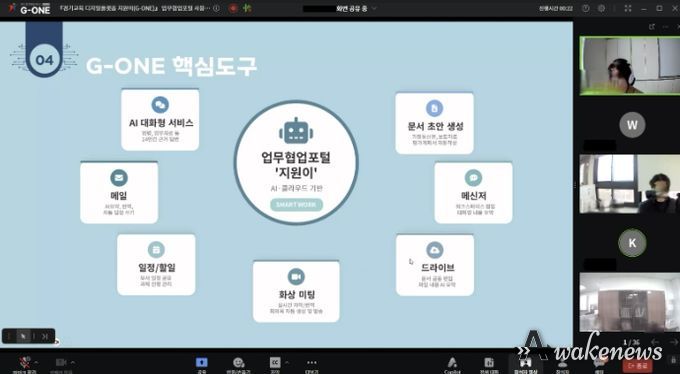Toggle the highlighted participant video view button
The width and height of the screenshot is (680, 374).
(525, 363)
